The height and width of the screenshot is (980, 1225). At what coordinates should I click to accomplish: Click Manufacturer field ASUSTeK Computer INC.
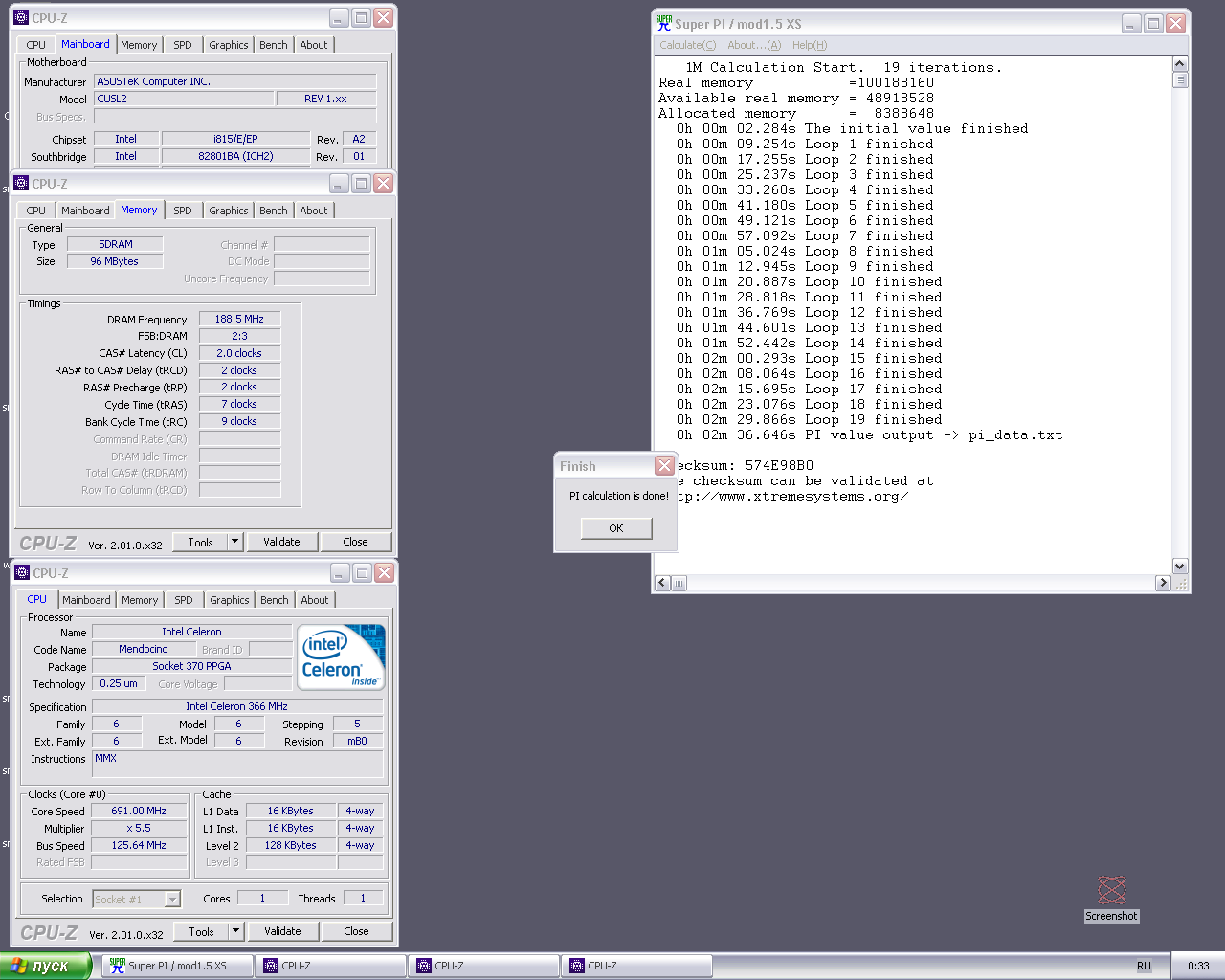pos(235,81)
